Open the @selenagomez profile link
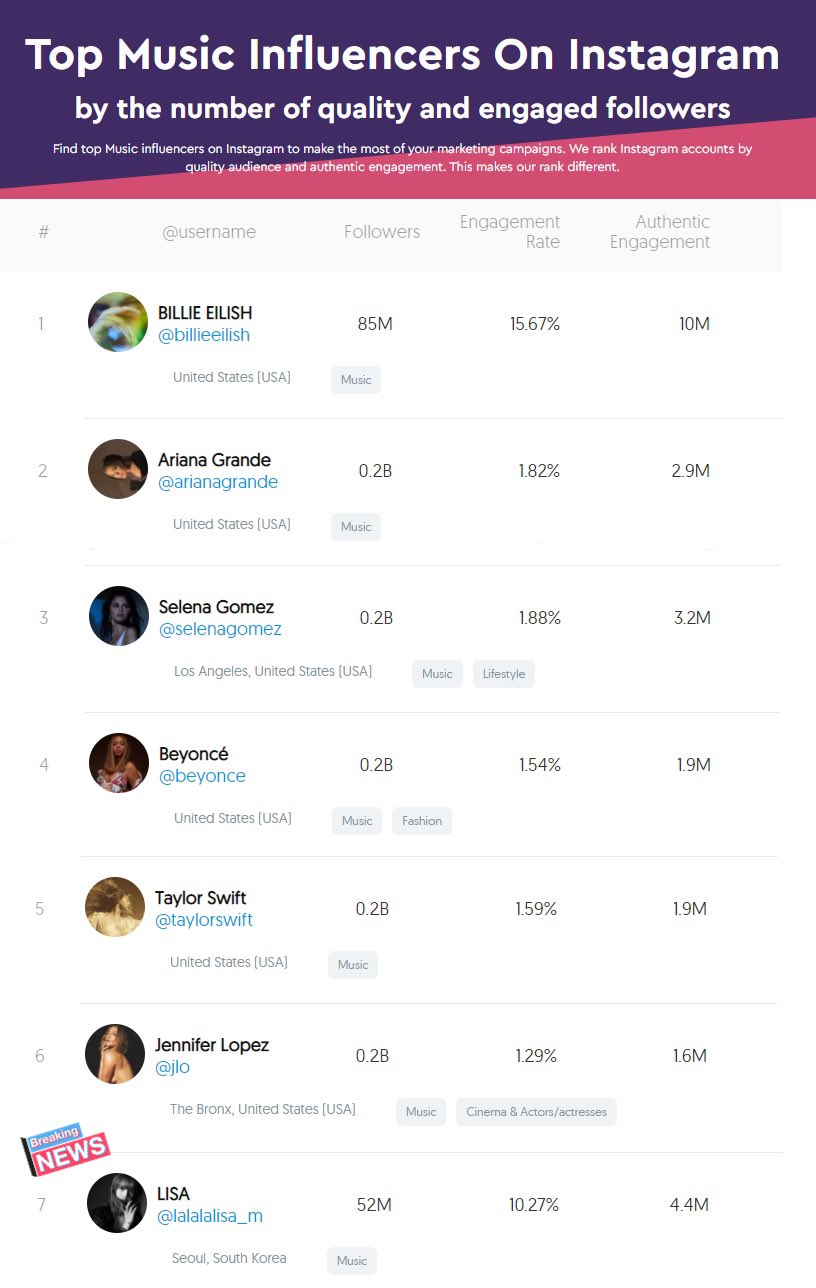 point(220,629)
